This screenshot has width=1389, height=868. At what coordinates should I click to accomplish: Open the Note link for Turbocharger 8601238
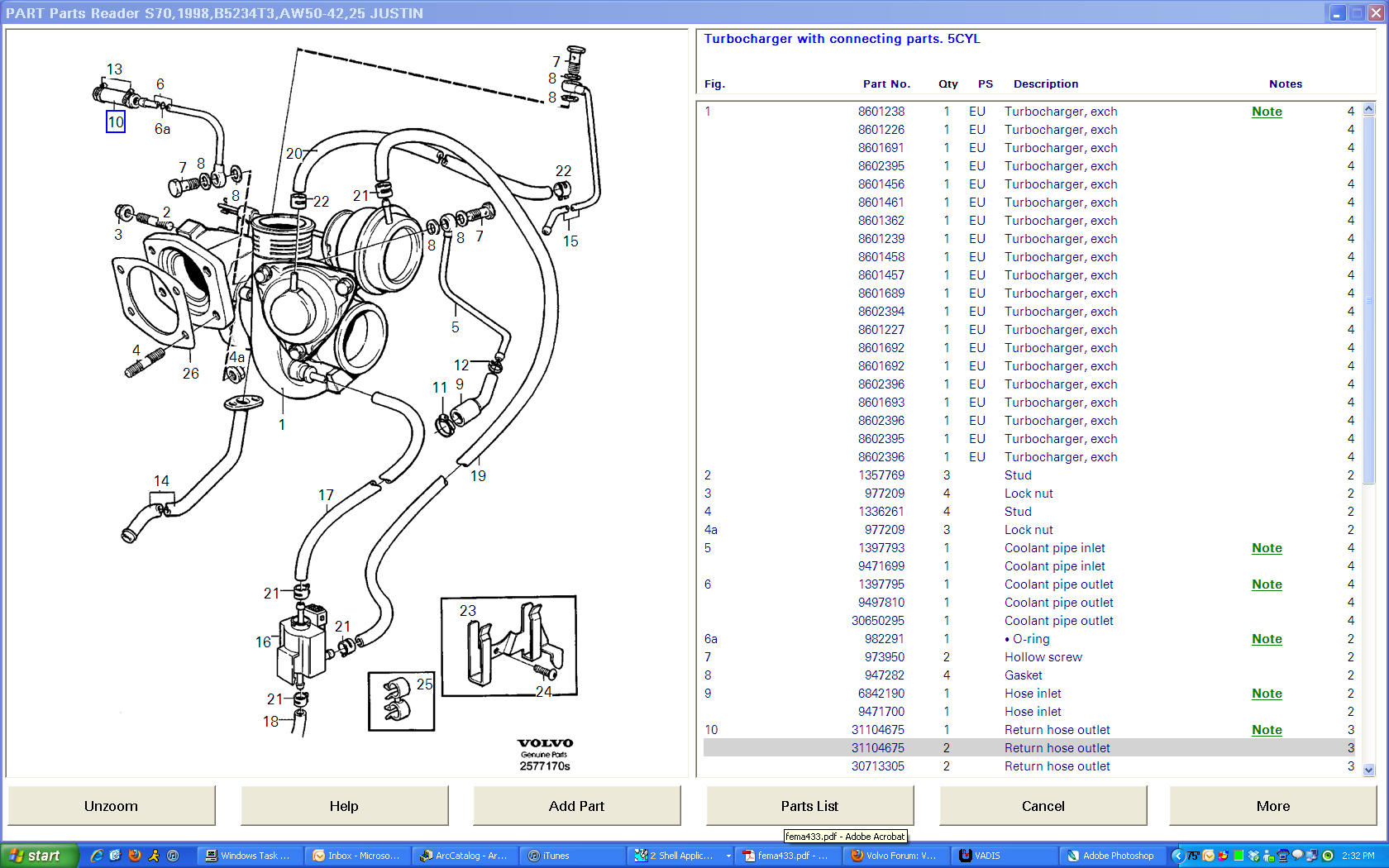pyautogui.click(x=1266, y=112)
